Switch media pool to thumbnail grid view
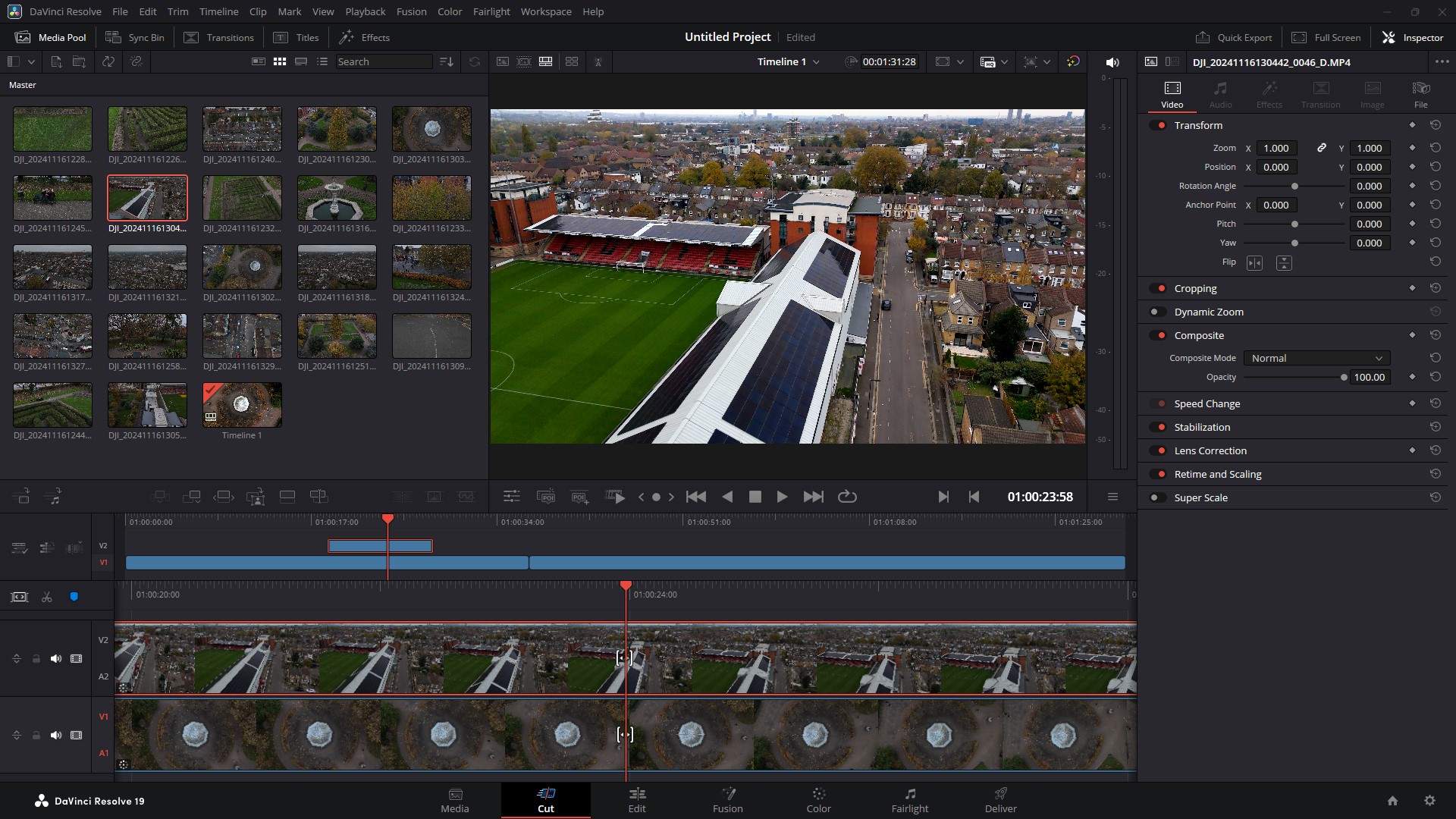The image size is (1456, 819). pyautogui.click(x=280, y=61)
